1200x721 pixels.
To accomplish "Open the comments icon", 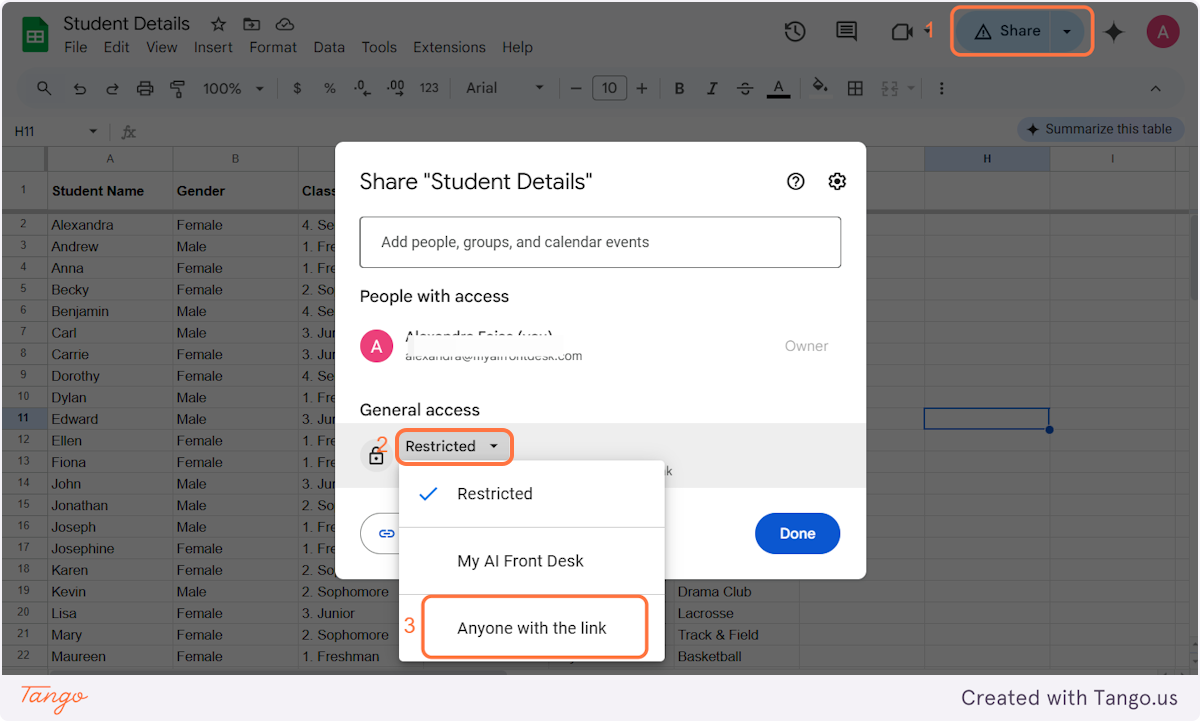I will (847, 32).
